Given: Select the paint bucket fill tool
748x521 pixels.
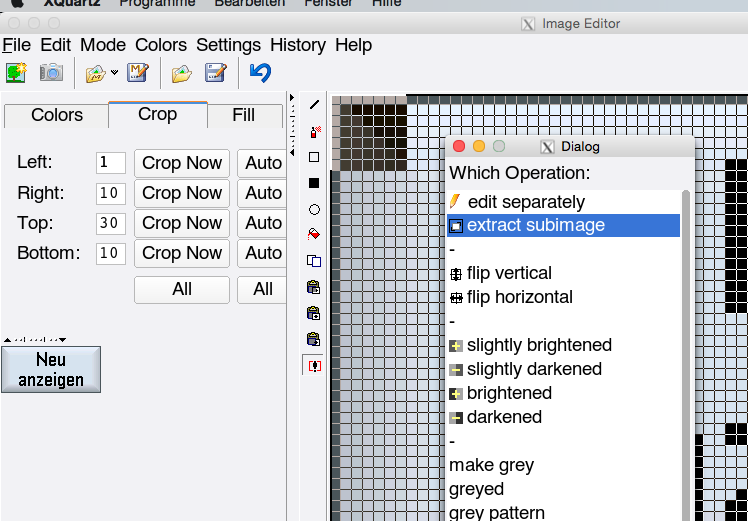Looking at the screenshot, I should pos(314,235).
